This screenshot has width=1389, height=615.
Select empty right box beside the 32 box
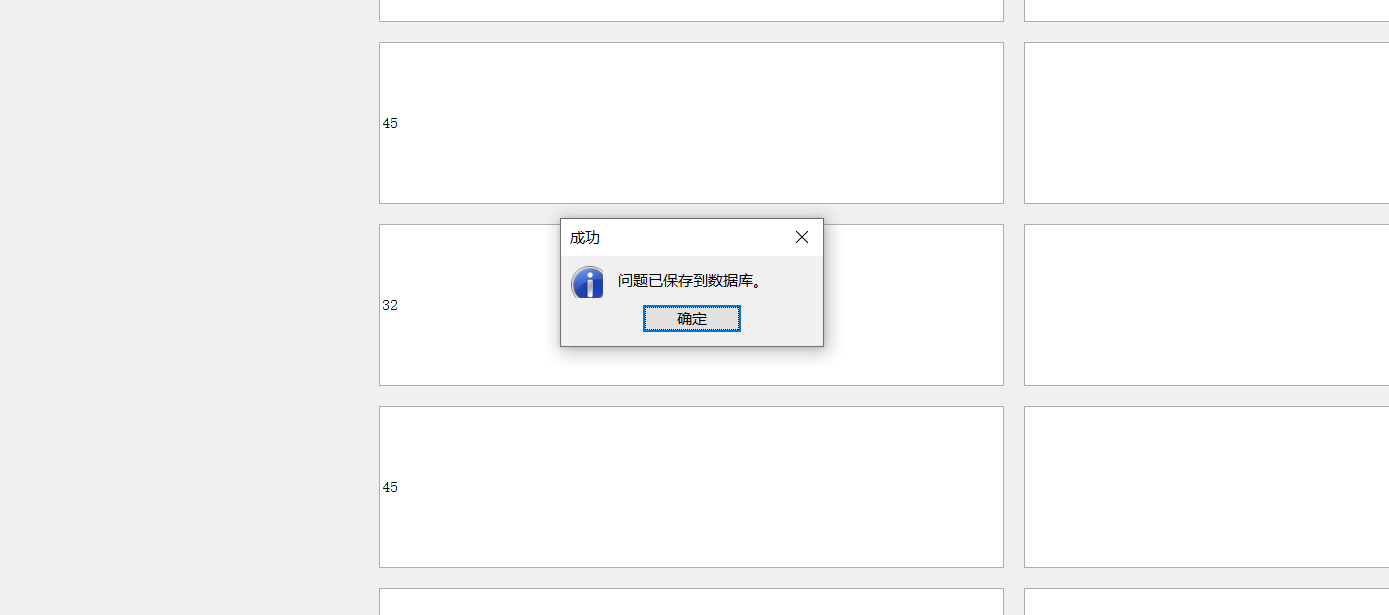pos(1205,305)
